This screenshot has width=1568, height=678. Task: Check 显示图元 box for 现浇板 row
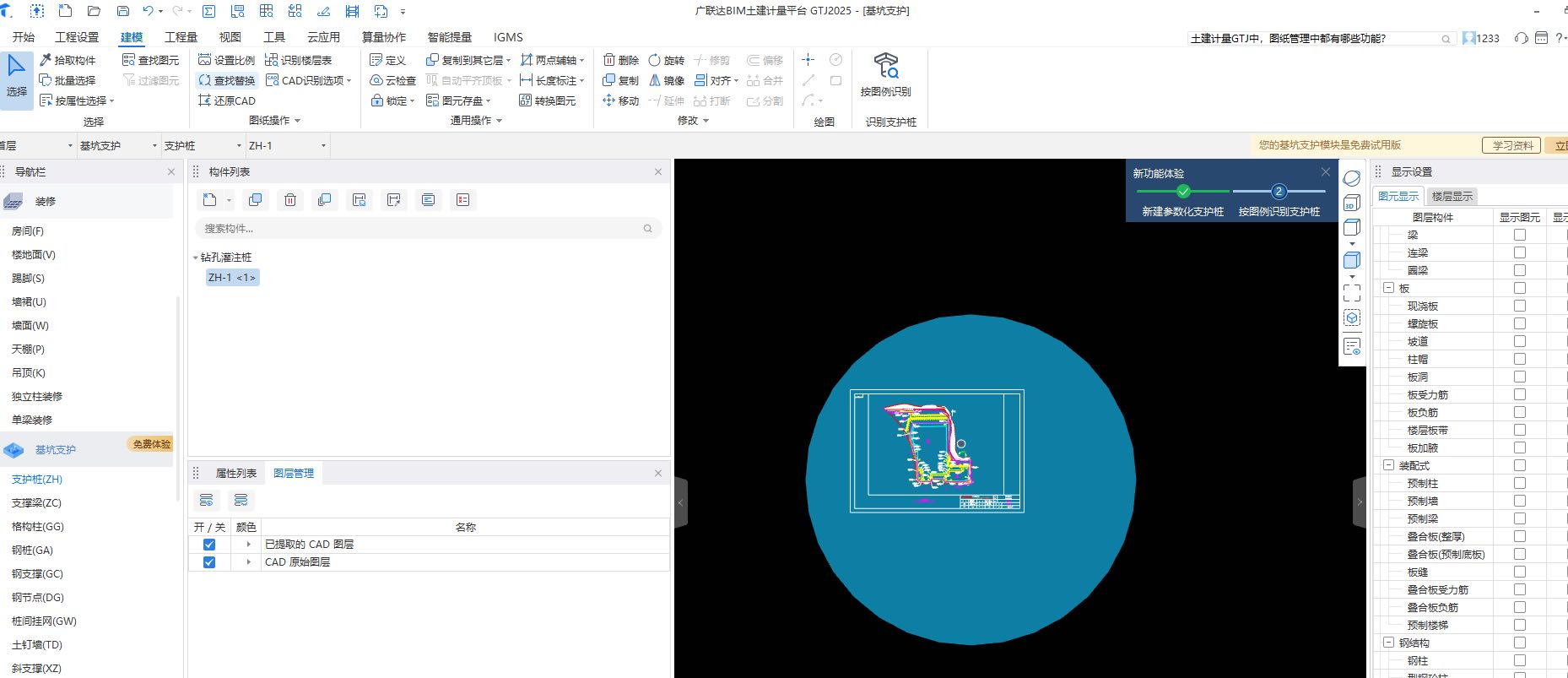point(1520,306)
